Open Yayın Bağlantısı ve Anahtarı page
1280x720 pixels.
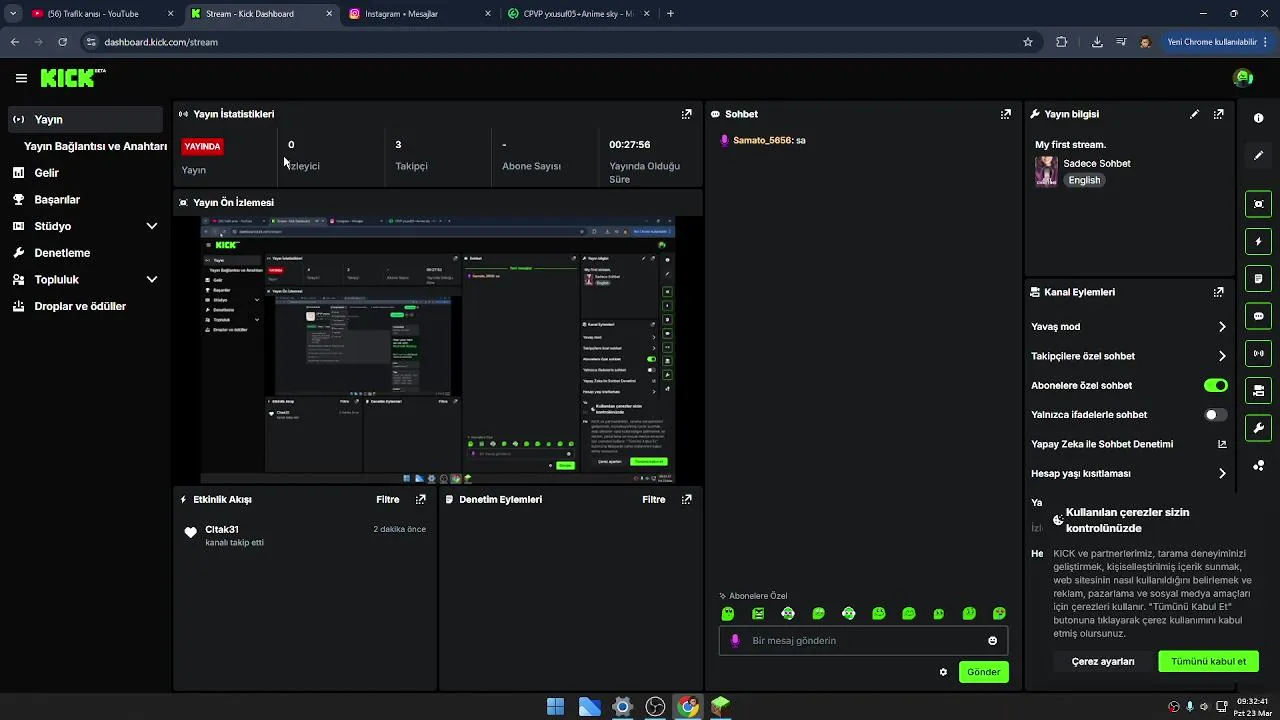pyautogui.click(x=95, y=146)
